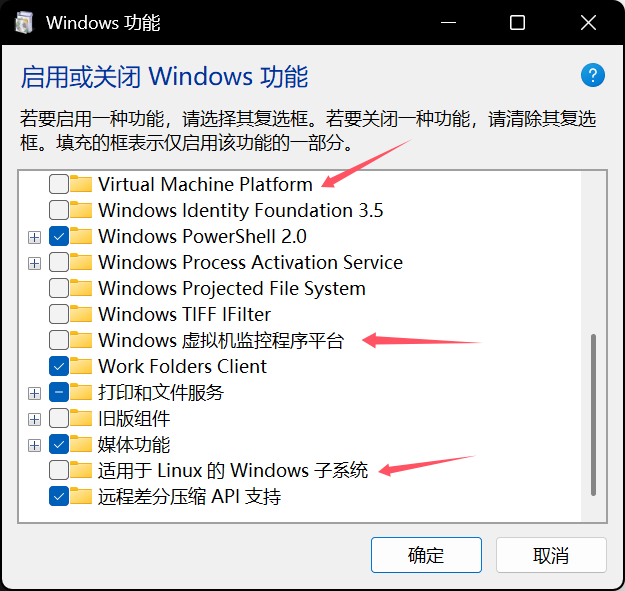Click the Windows Features title bar icon

click(x=24, y=22)
